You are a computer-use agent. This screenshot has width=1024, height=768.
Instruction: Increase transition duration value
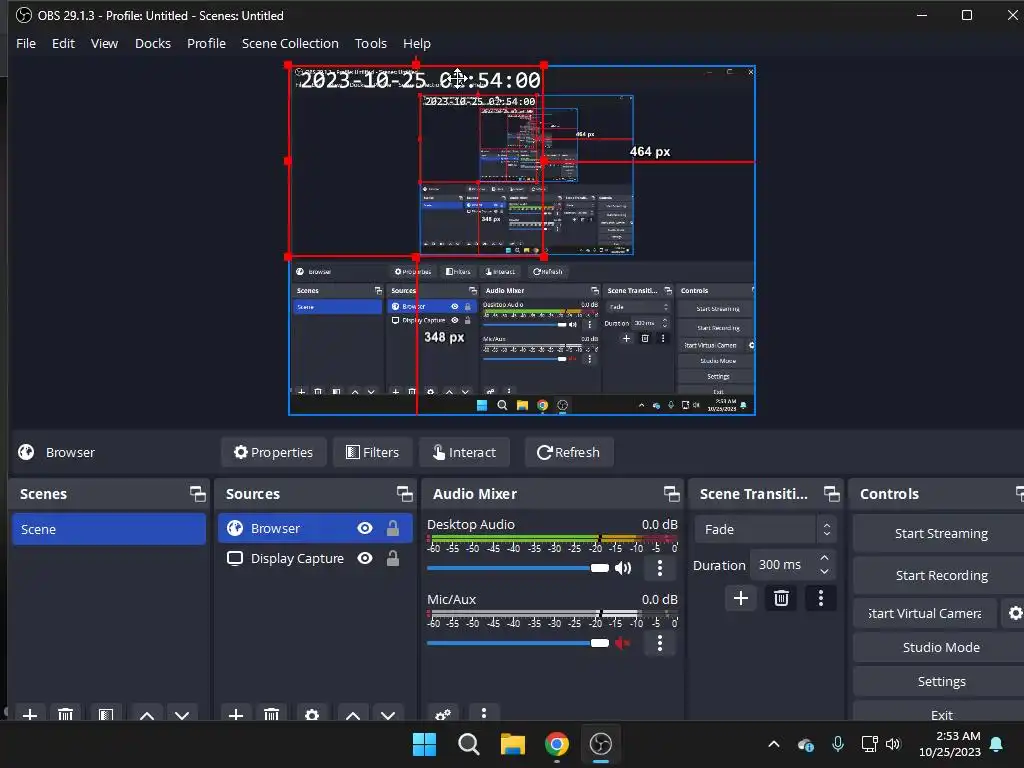(x=824, y=558)
